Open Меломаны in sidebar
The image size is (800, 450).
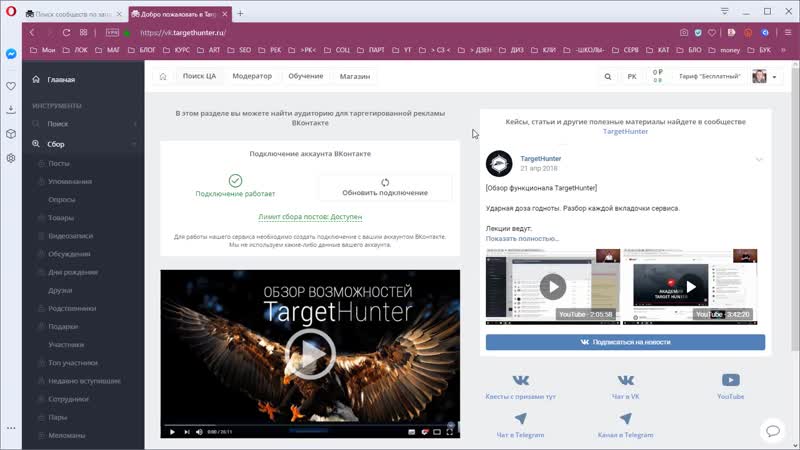coord(66,436)
